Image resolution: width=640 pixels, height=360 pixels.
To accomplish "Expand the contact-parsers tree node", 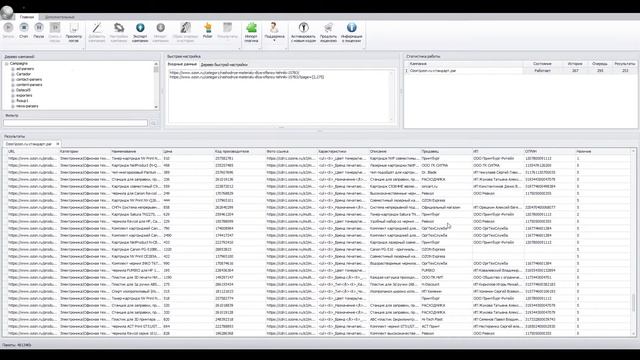I will tap(13, 80).
